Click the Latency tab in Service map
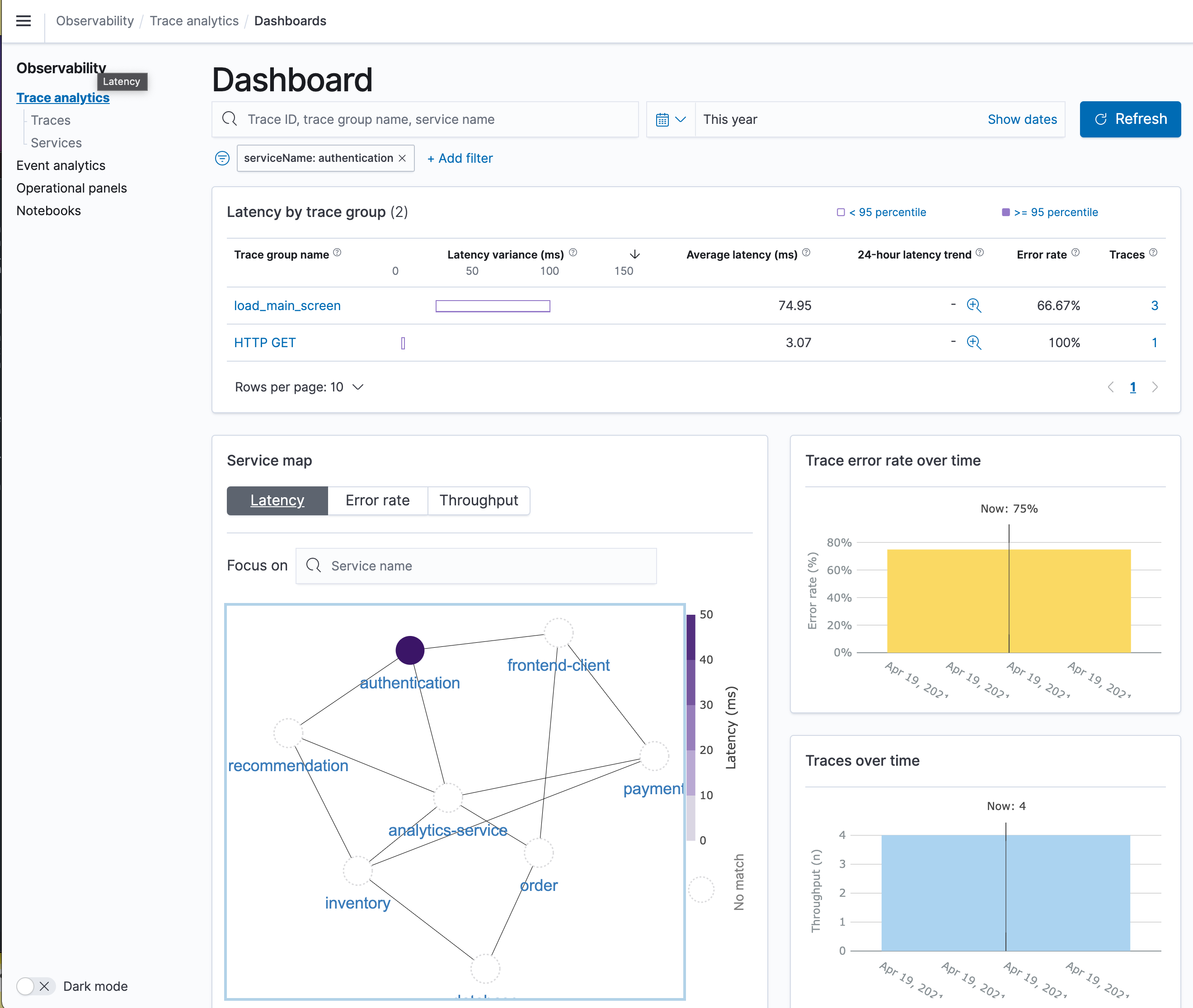1193x1008 pixels. 277,499
